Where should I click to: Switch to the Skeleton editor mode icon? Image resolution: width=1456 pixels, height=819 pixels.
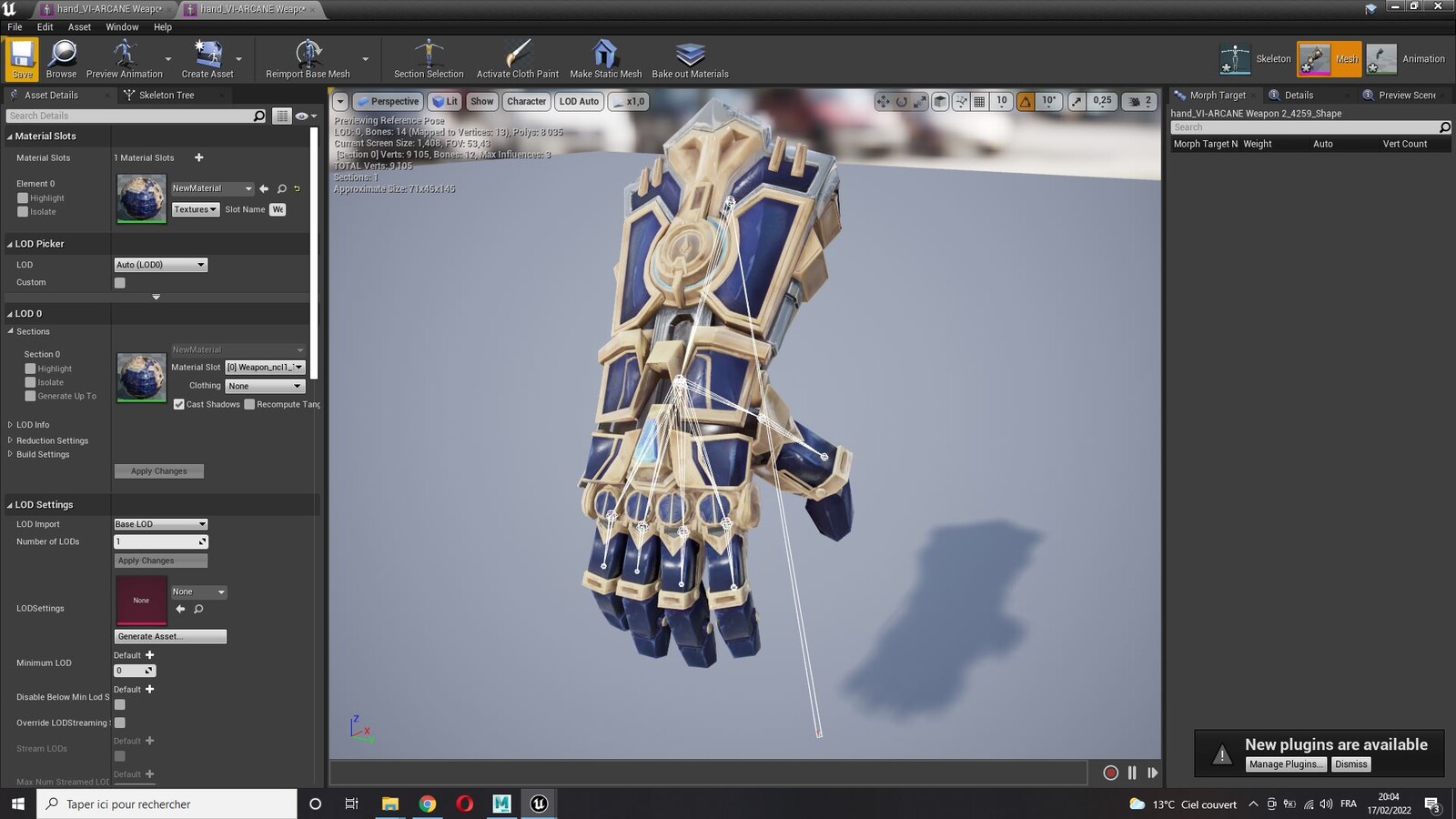[x=1235, y=59]
